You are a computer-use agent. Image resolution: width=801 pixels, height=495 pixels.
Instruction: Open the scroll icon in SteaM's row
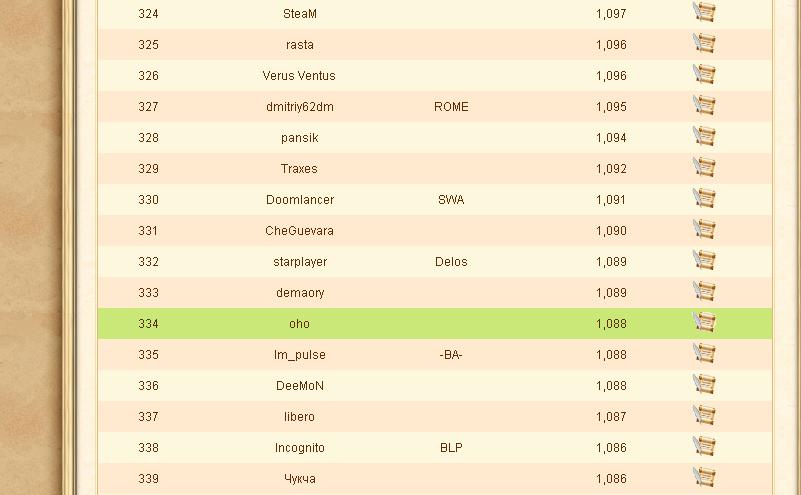[704, 12]
